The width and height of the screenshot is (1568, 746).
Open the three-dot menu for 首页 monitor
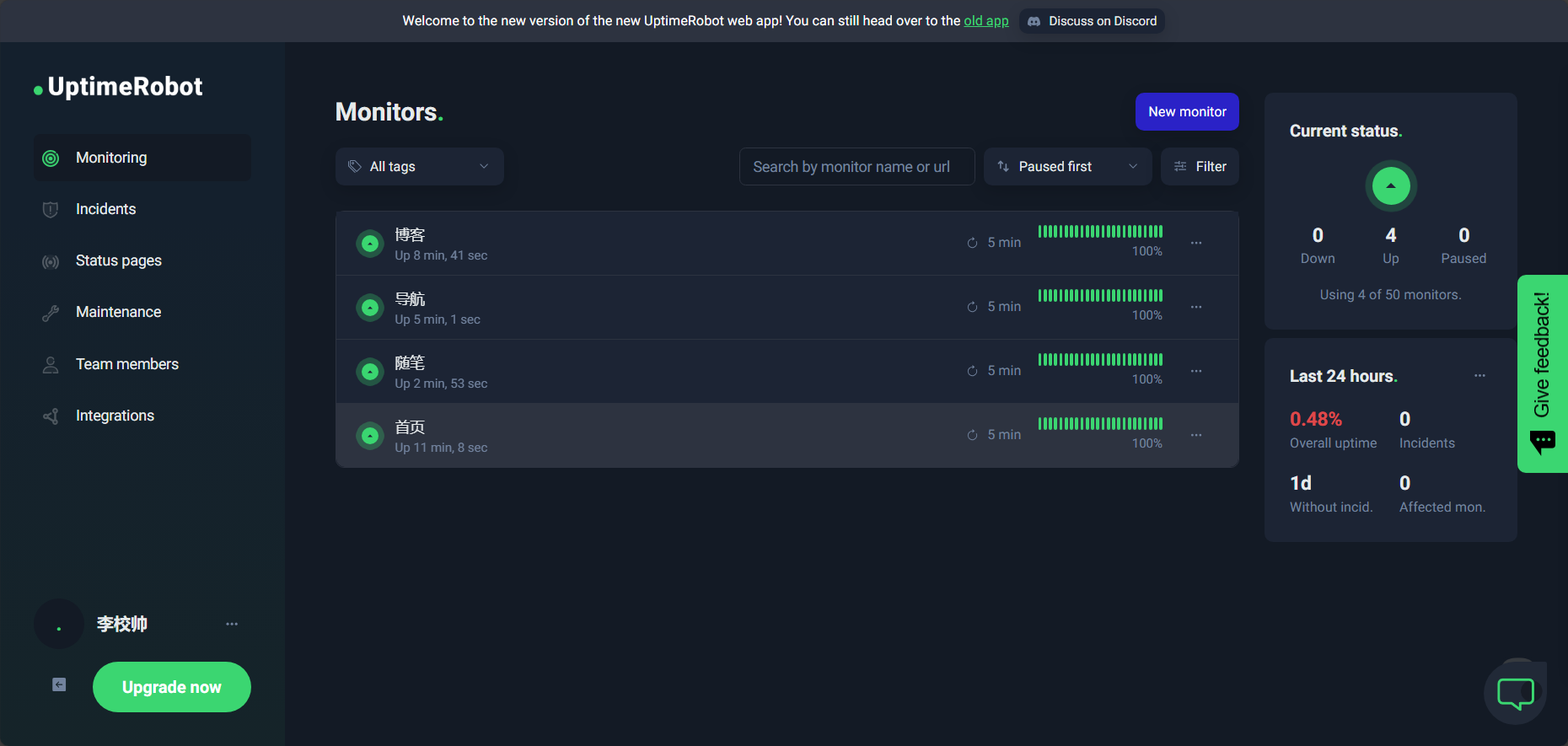[1195, 435]
